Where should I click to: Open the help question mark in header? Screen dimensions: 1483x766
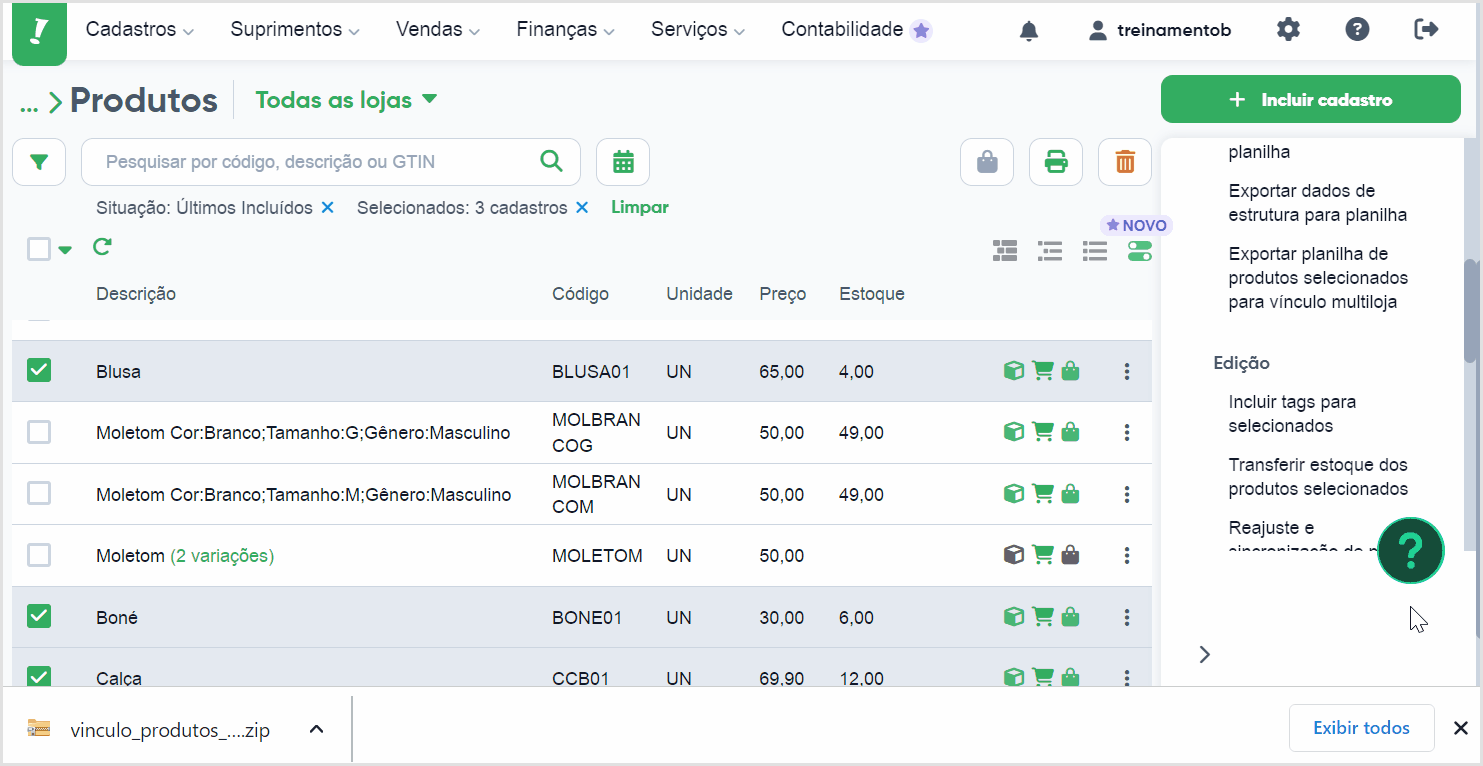tap(1357, 30)
